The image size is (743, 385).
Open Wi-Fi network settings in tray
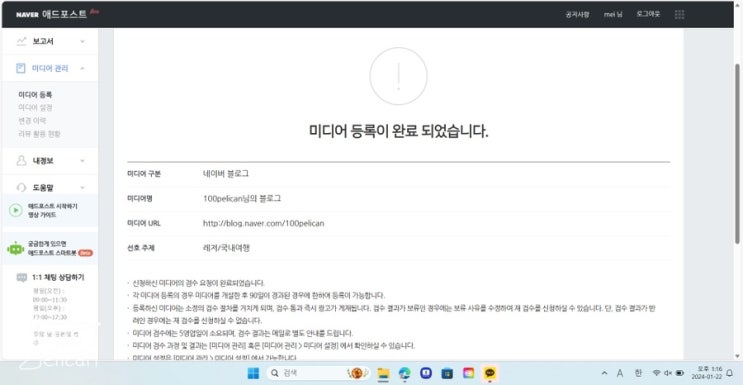(656, 373)
